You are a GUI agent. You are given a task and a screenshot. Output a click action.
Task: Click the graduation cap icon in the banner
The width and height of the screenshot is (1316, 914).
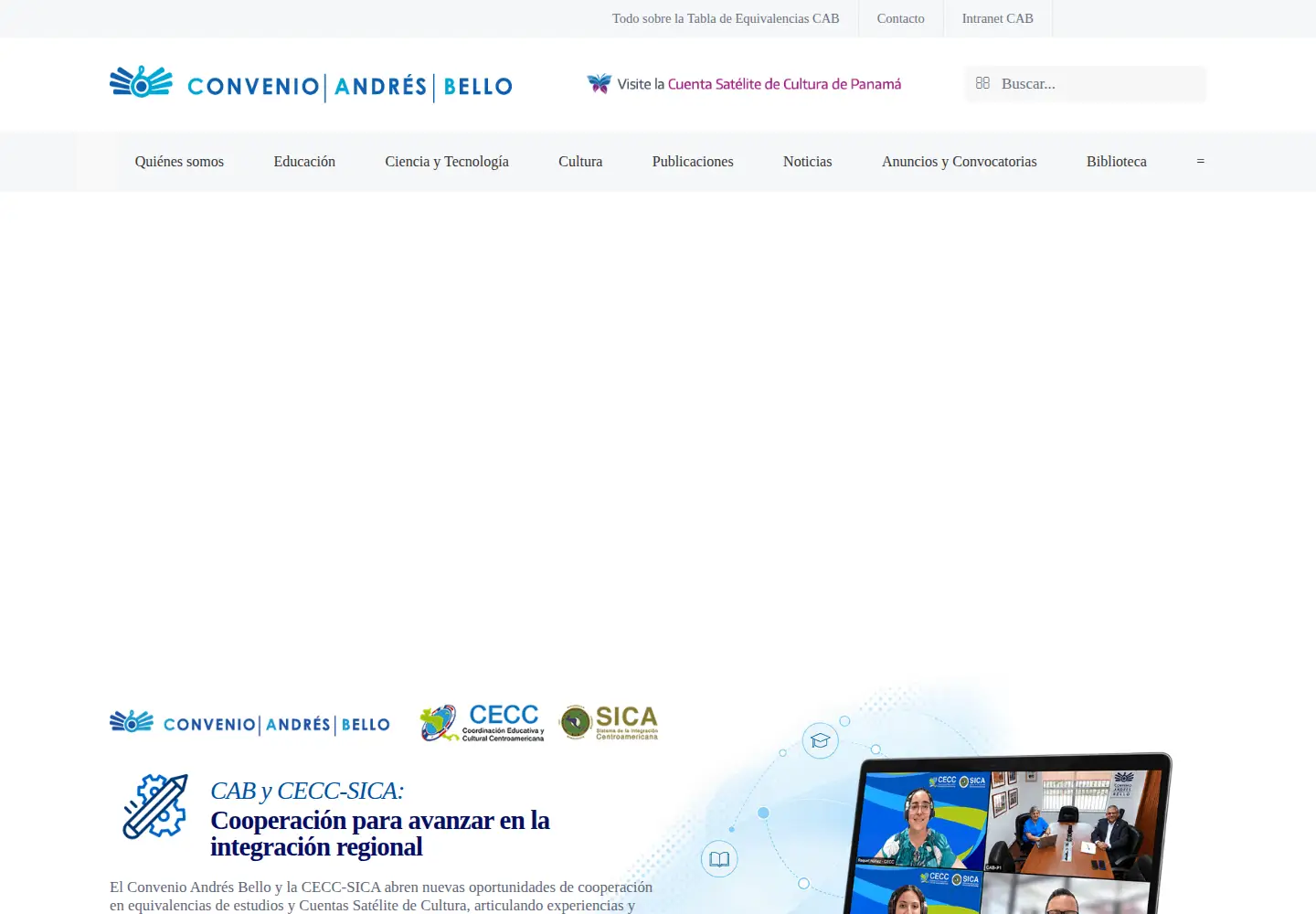tap(820, 740)
